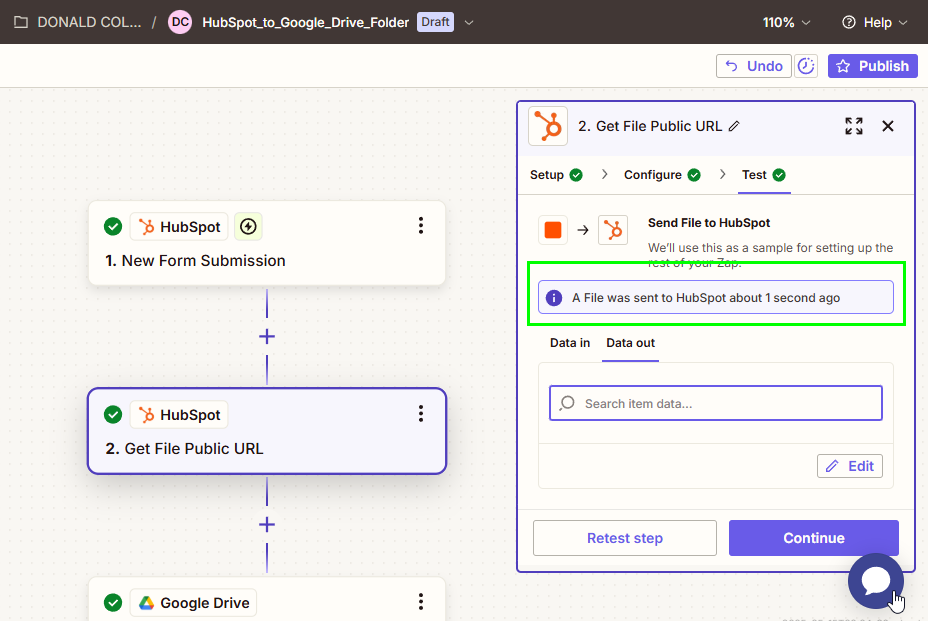Rename step with the pencil icon
This screenshot has height=621, width=928.
coord(734,126)
